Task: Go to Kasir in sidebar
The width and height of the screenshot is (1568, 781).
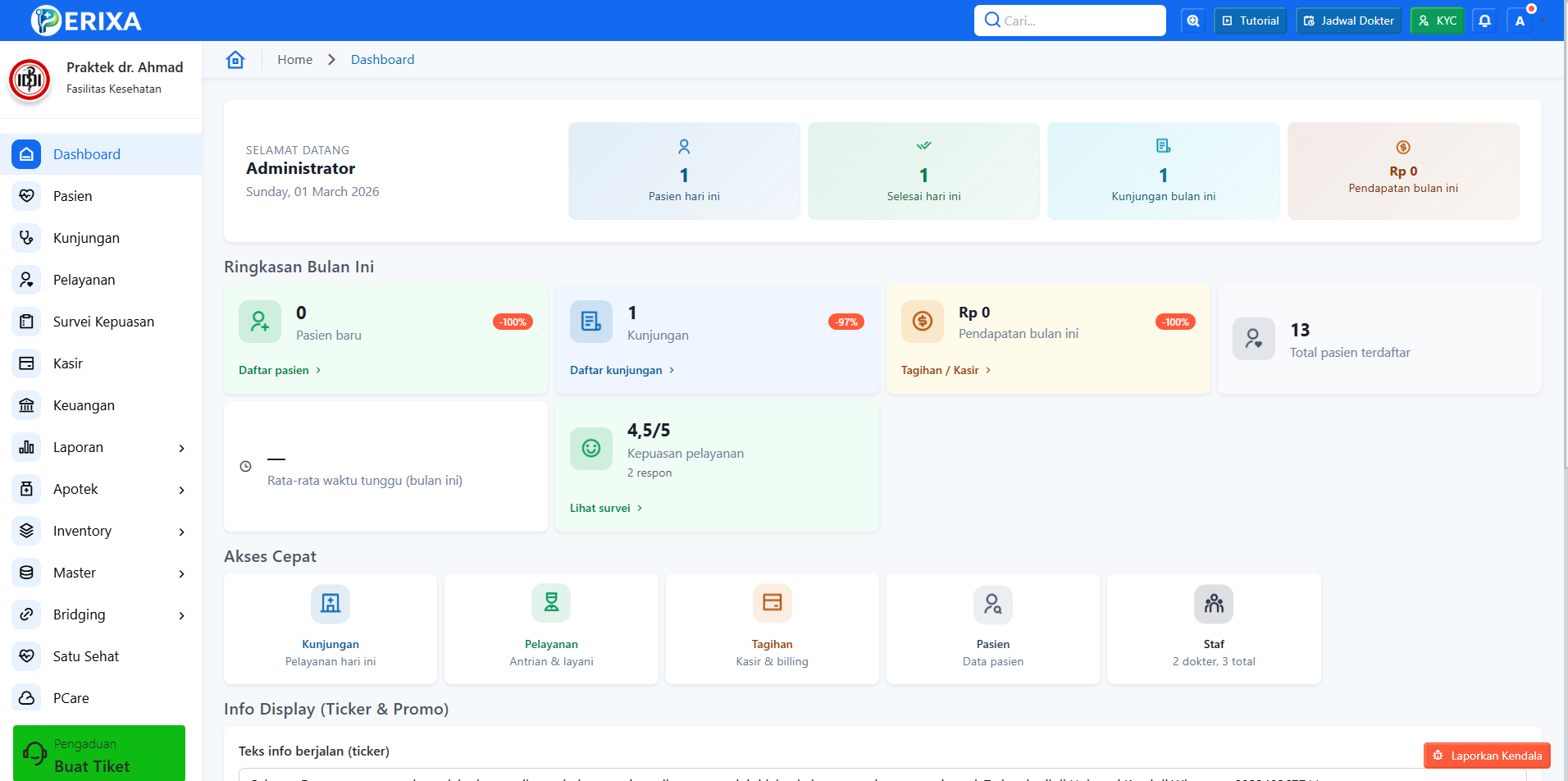Action: coord(68,363)
